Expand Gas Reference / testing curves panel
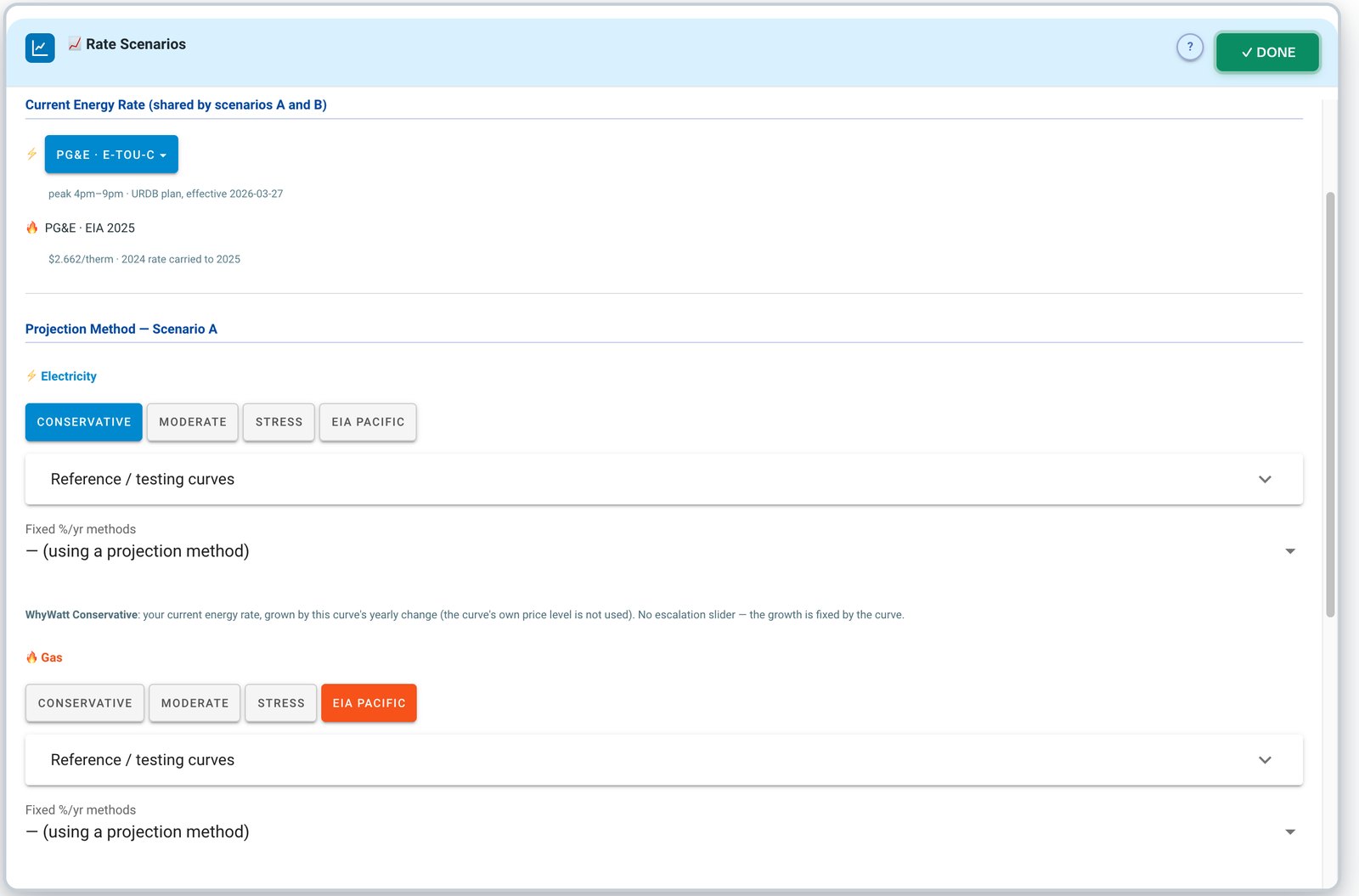 [x=664, y=760]
